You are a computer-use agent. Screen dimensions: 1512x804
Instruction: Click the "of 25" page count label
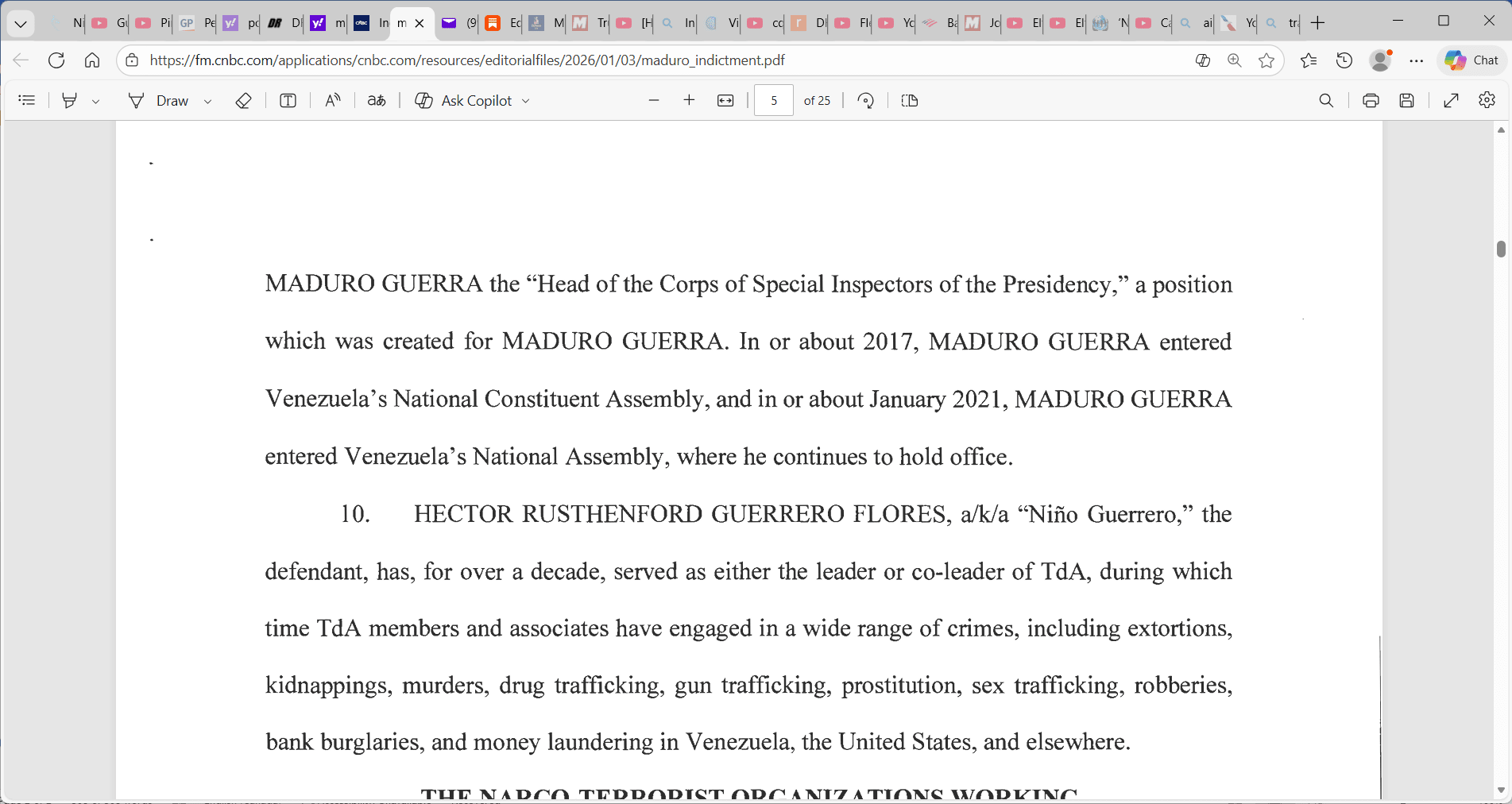817,100
